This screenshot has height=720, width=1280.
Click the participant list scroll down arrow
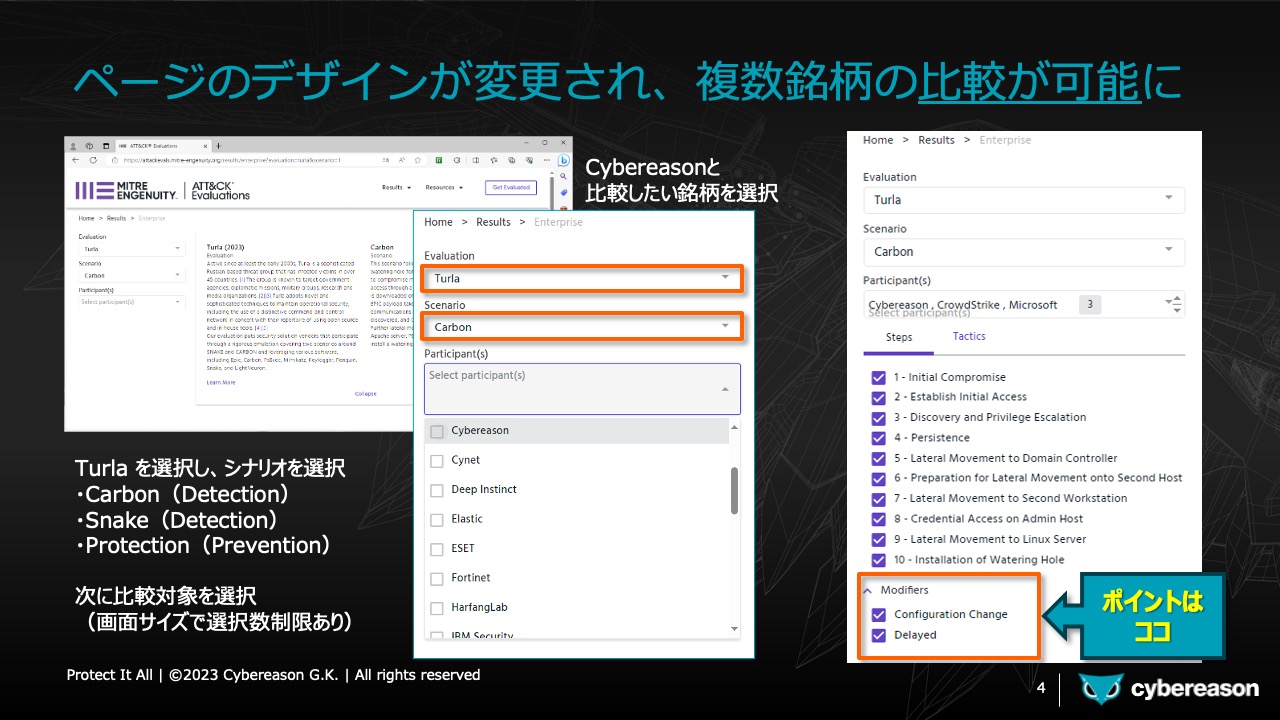point(735,629)
